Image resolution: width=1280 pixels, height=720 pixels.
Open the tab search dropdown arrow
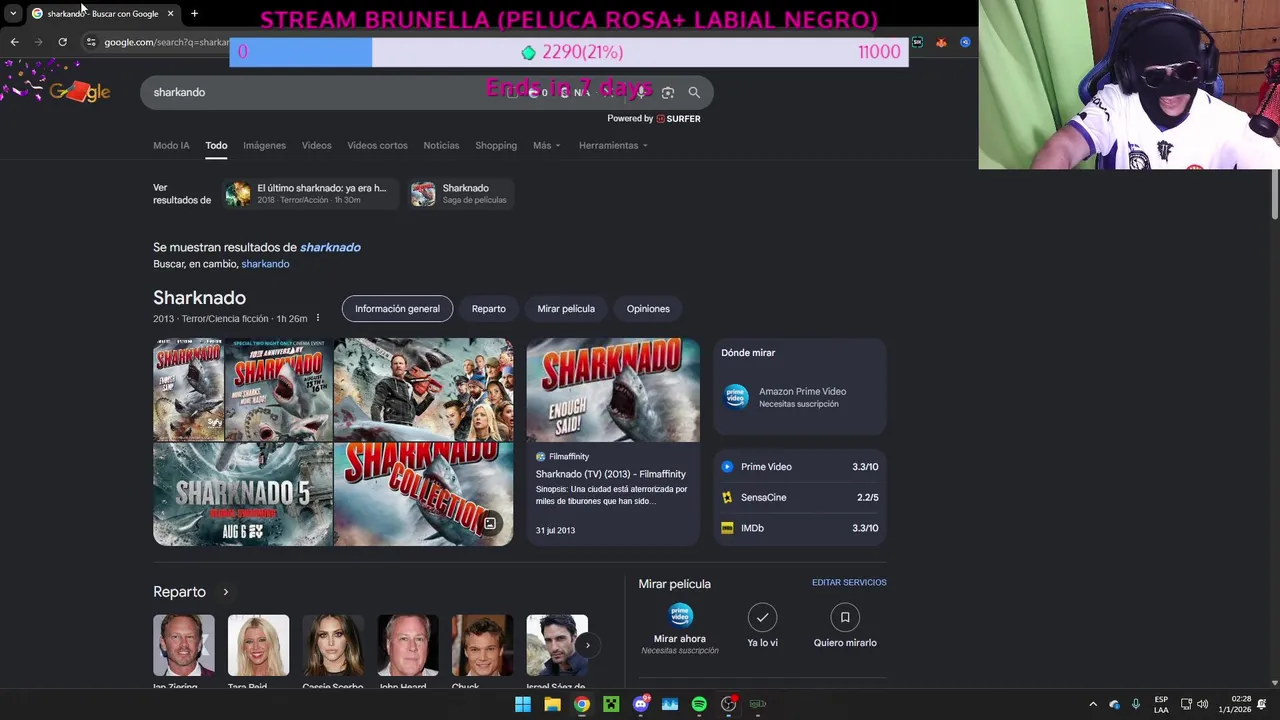(x=12, y=13)
